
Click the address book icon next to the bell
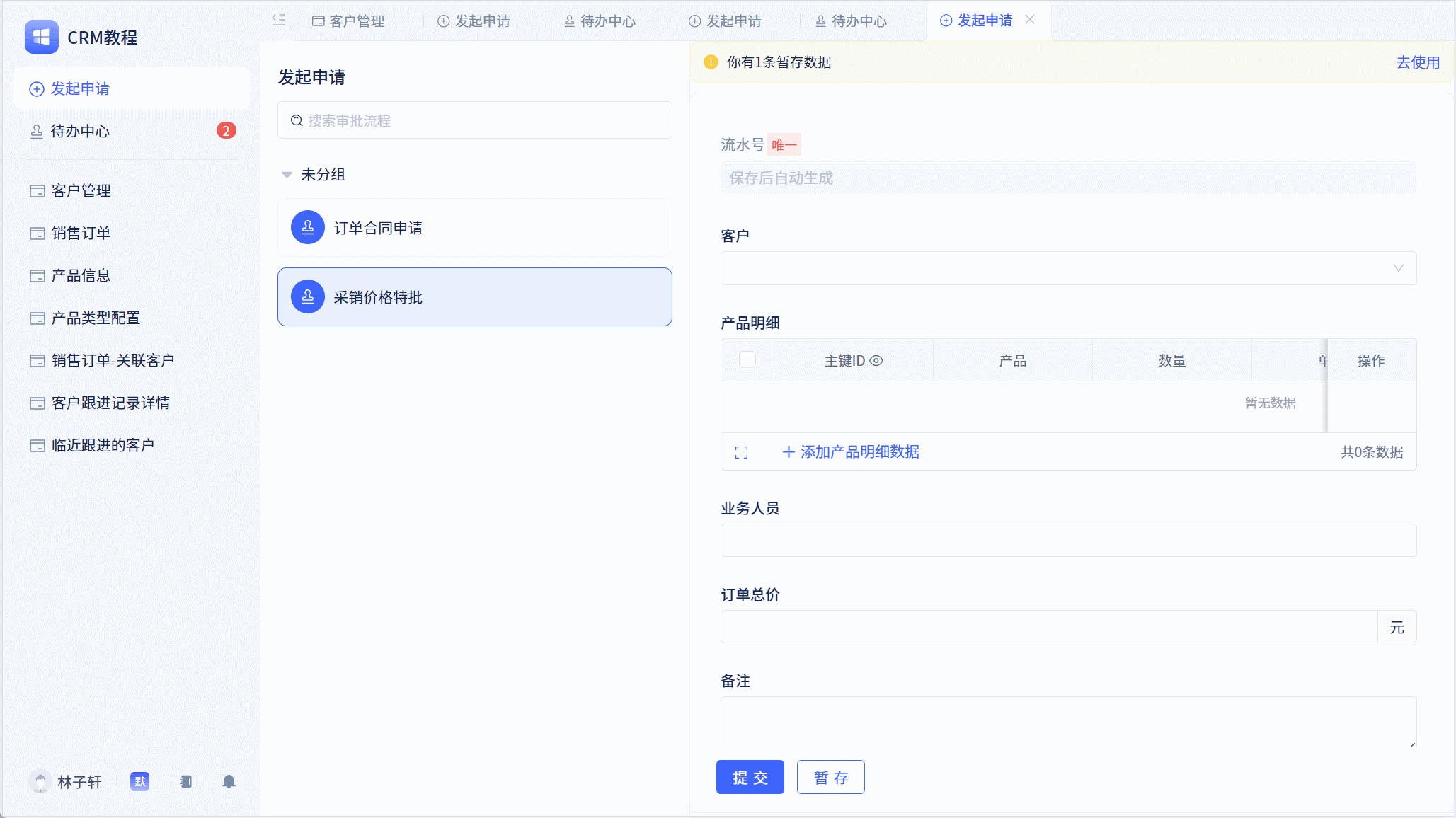tap(185, 782)
